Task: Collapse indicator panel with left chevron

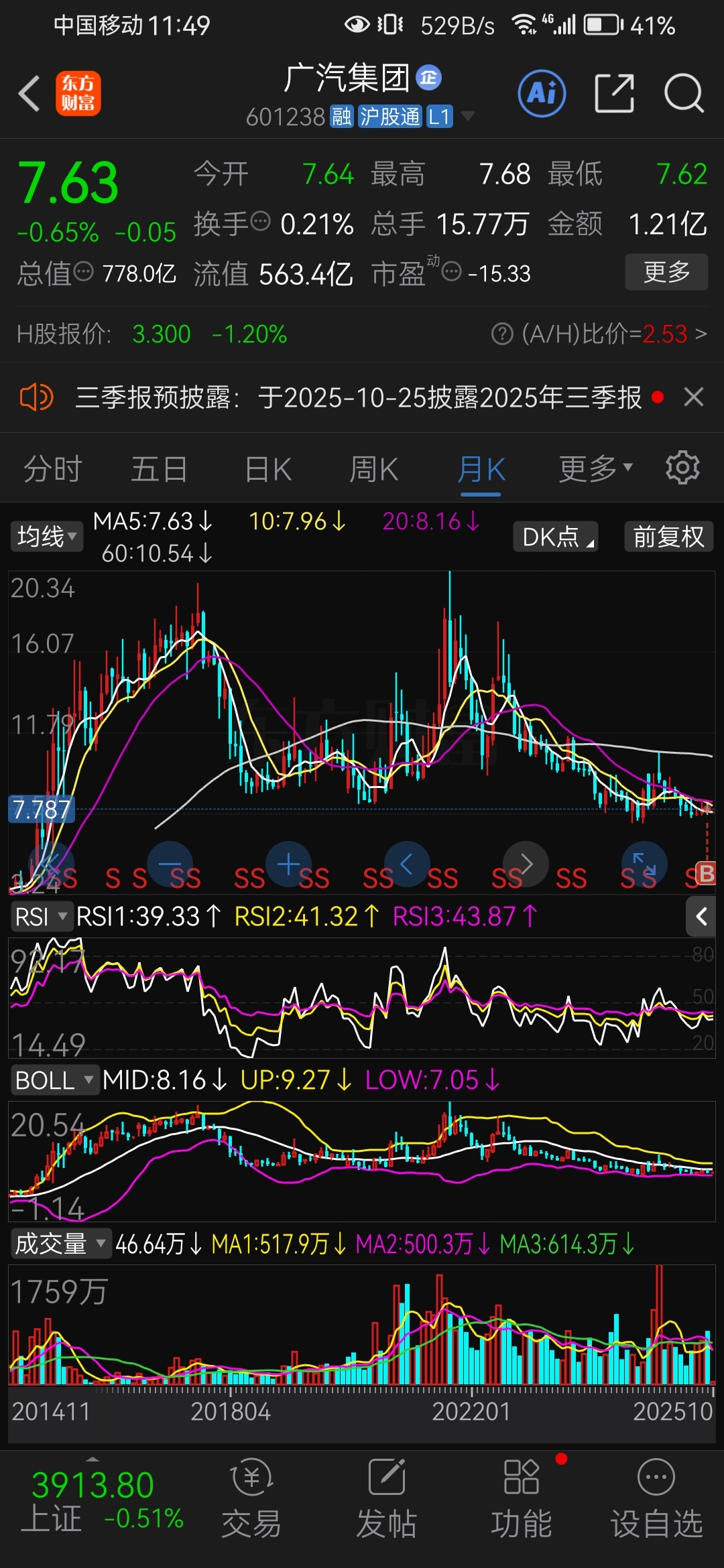Action: click(701, 916)
